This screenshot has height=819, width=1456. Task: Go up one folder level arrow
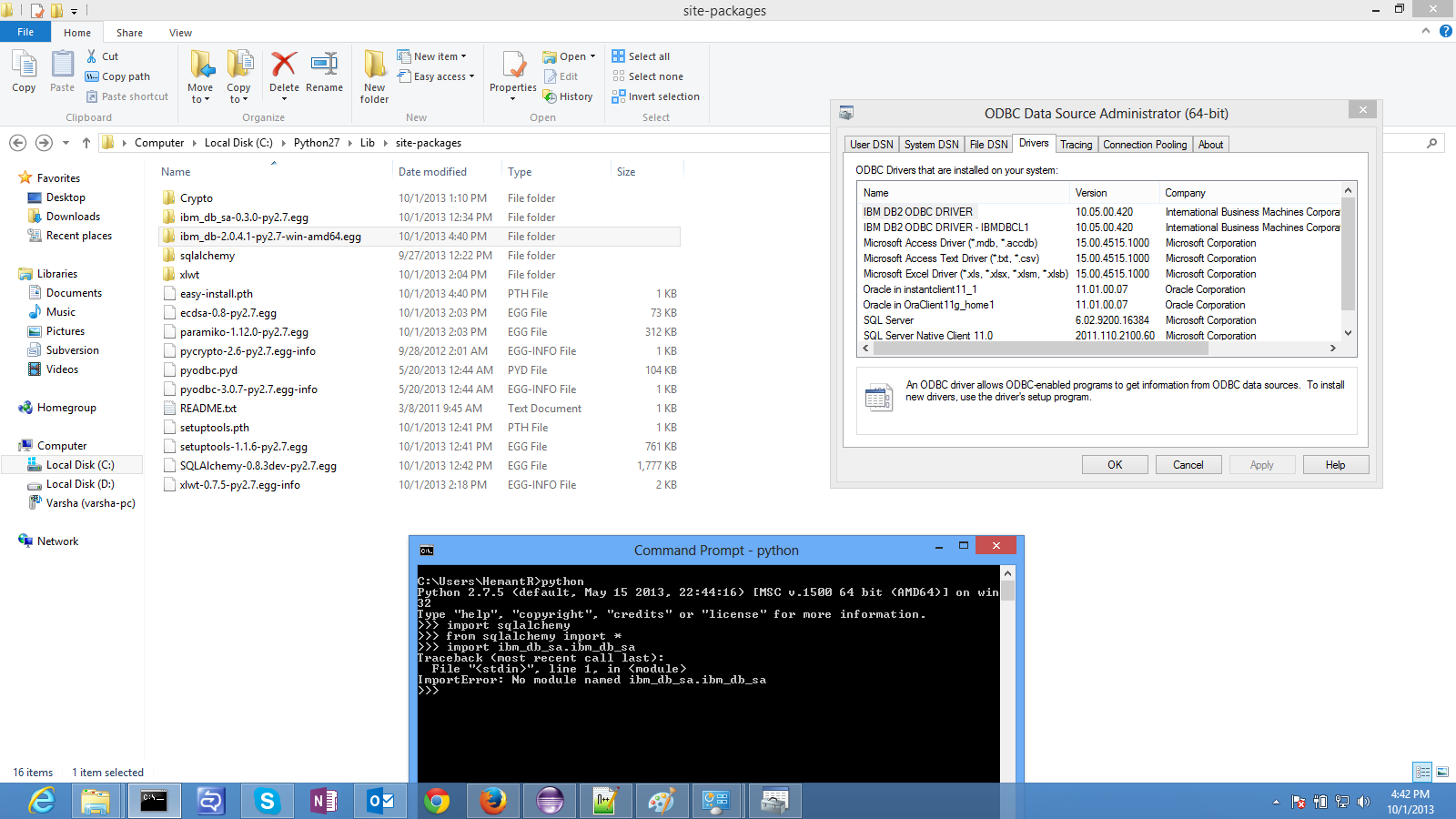pos(86,143)
